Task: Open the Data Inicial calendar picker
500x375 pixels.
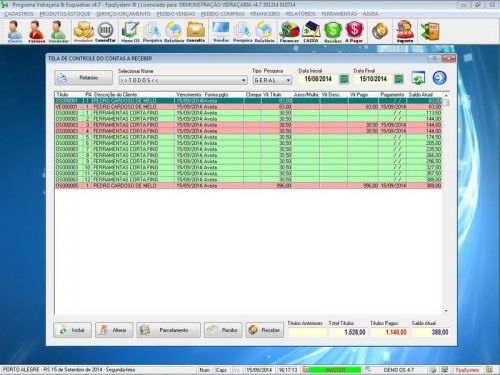Action: pos(344,79)
